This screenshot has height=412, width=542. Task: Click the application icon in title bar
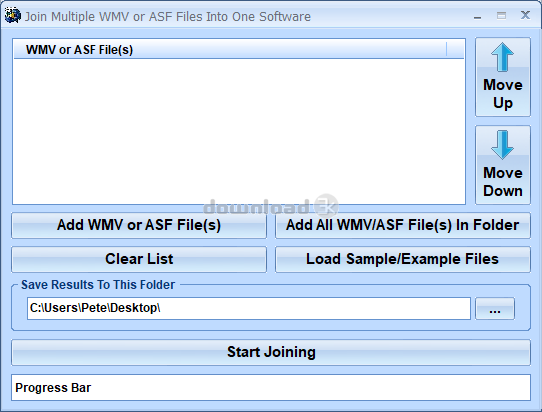tap(13, 16)
